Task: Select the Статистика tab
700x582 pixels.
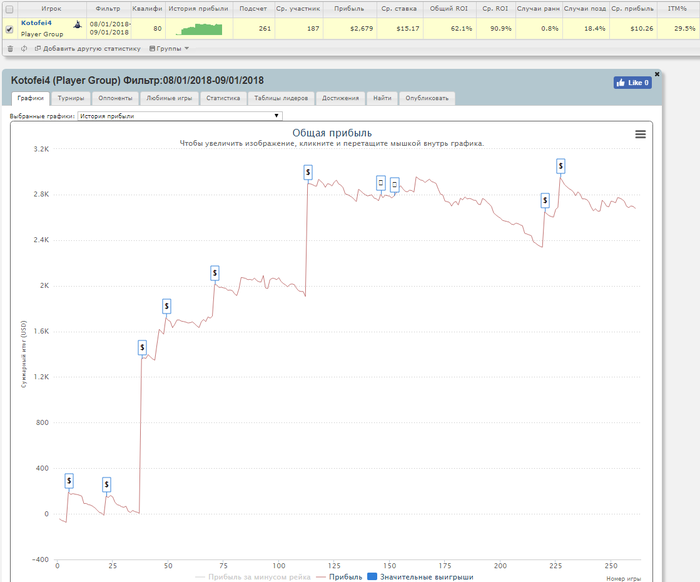Action: coord(223,98)
